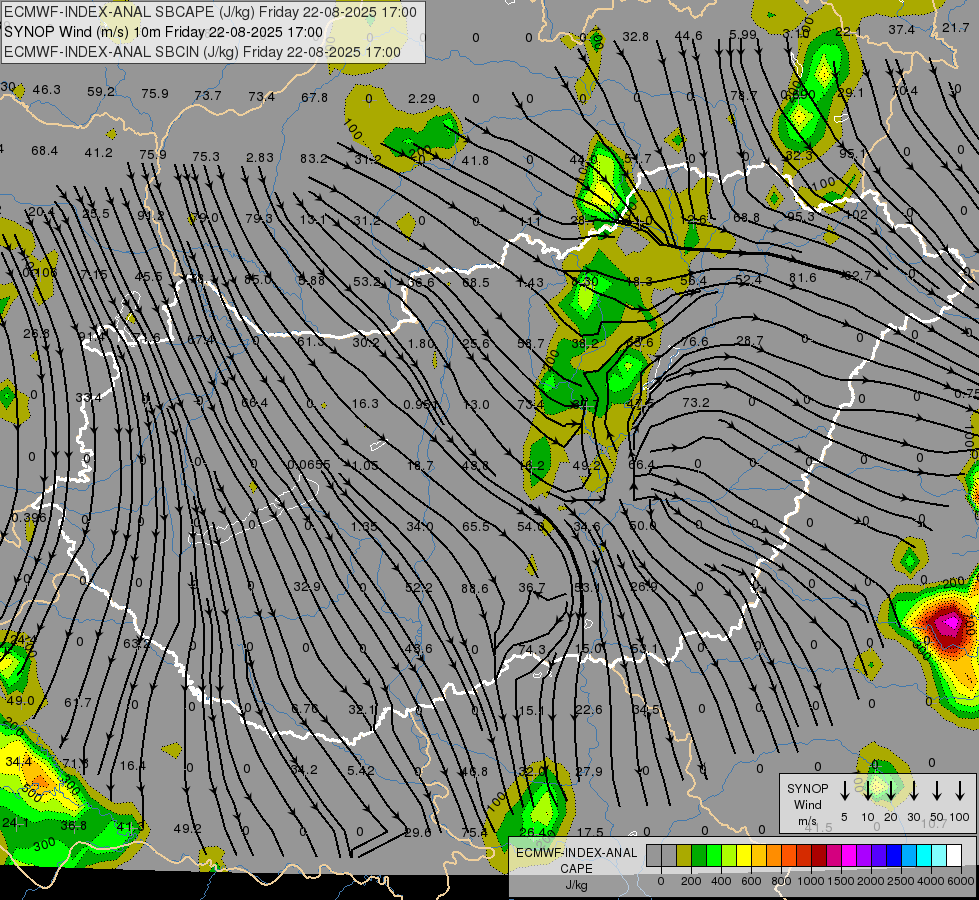Click the 1500 tick label on CAPE scale
The width and height of the screenshot is (979, 900).
click(840, 881)
